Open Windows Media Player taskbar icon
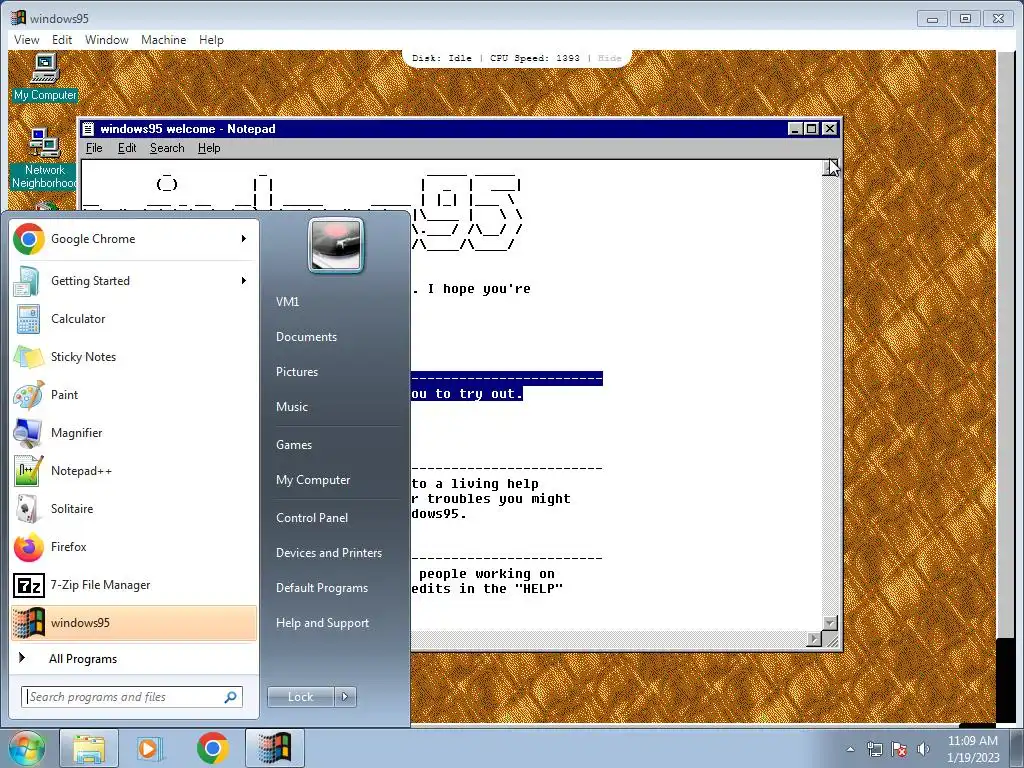 pyautogui.click(x=150, y=748)
